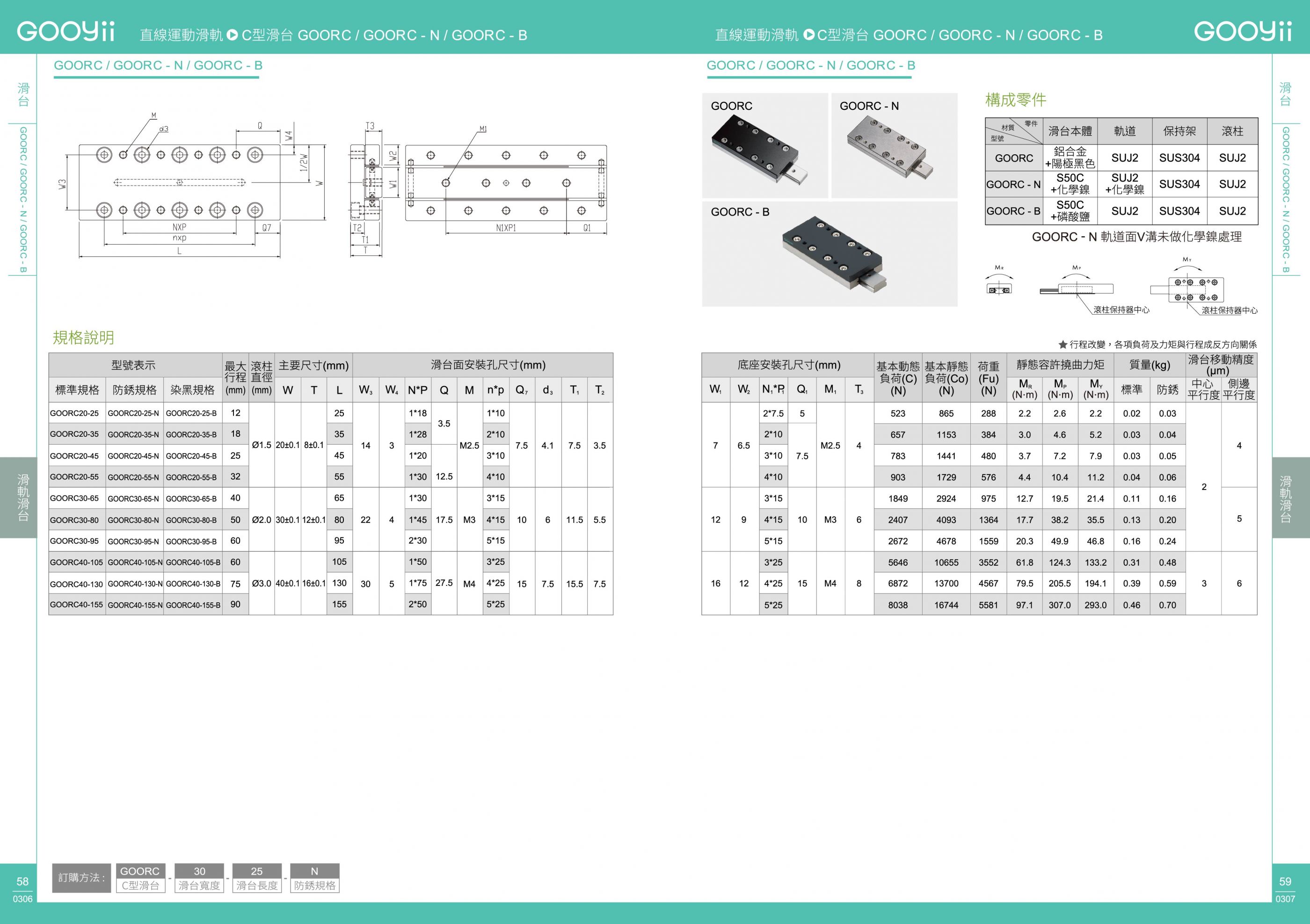Viewport: 1310px width, 924px height.
Task: Select the GOORC30-95 standard model cell
Action: point(77,541)
